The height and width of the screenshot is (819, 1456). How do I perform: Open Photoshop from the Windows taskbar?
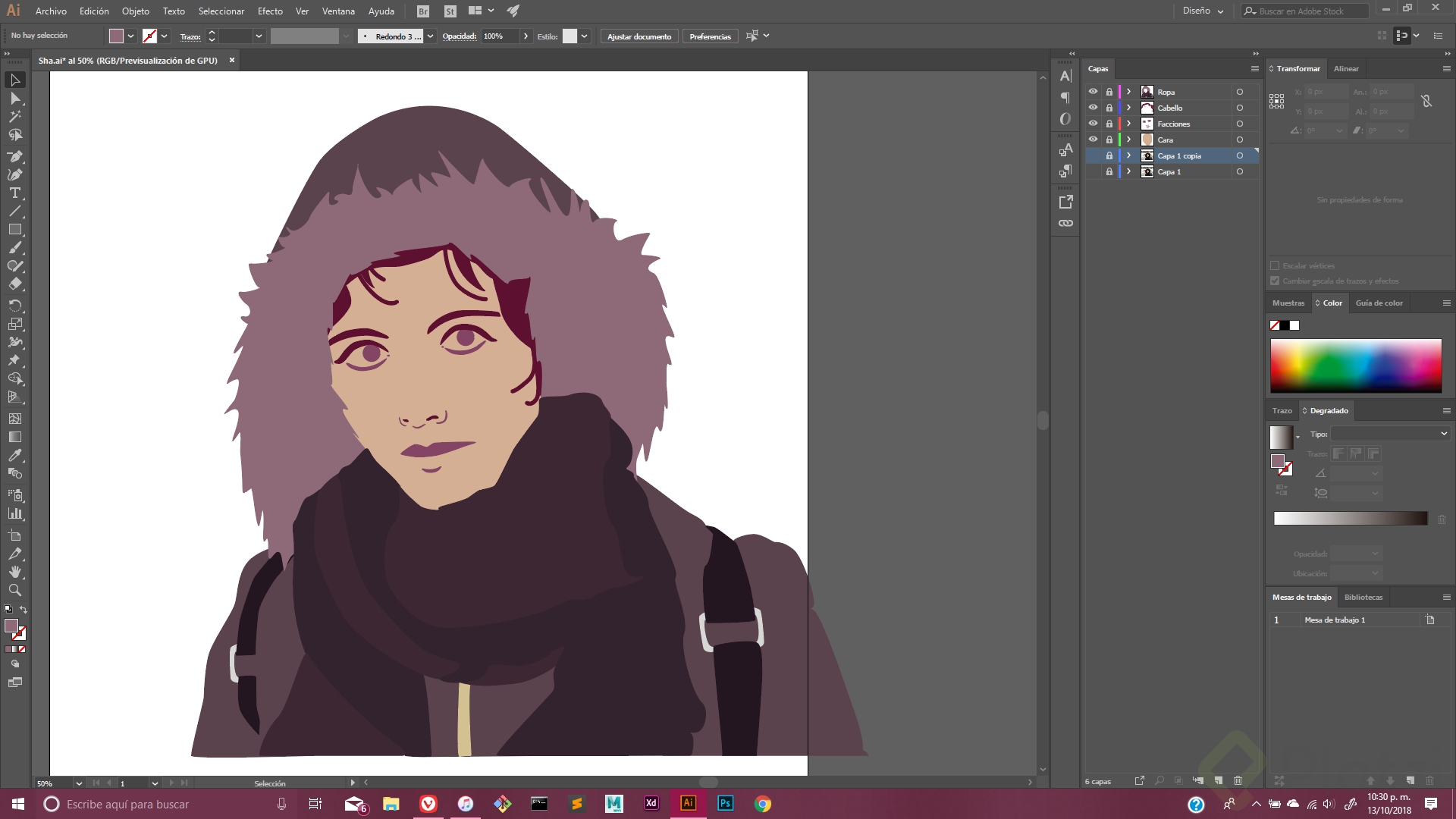[725, 803]
